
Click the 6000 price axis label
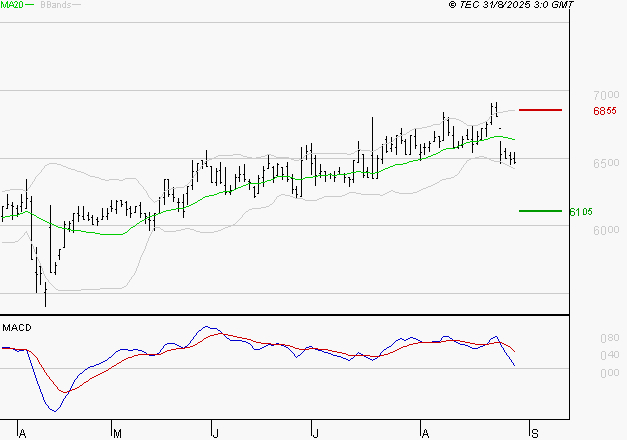pyautogui.click(x=606, y=230)
